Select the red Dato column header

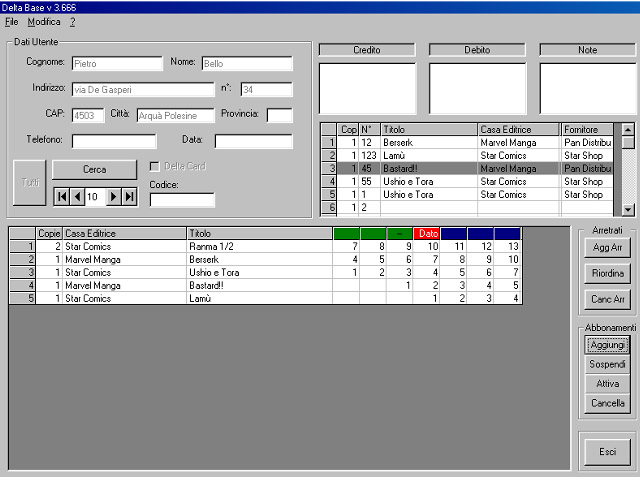[x=427, y=233]
